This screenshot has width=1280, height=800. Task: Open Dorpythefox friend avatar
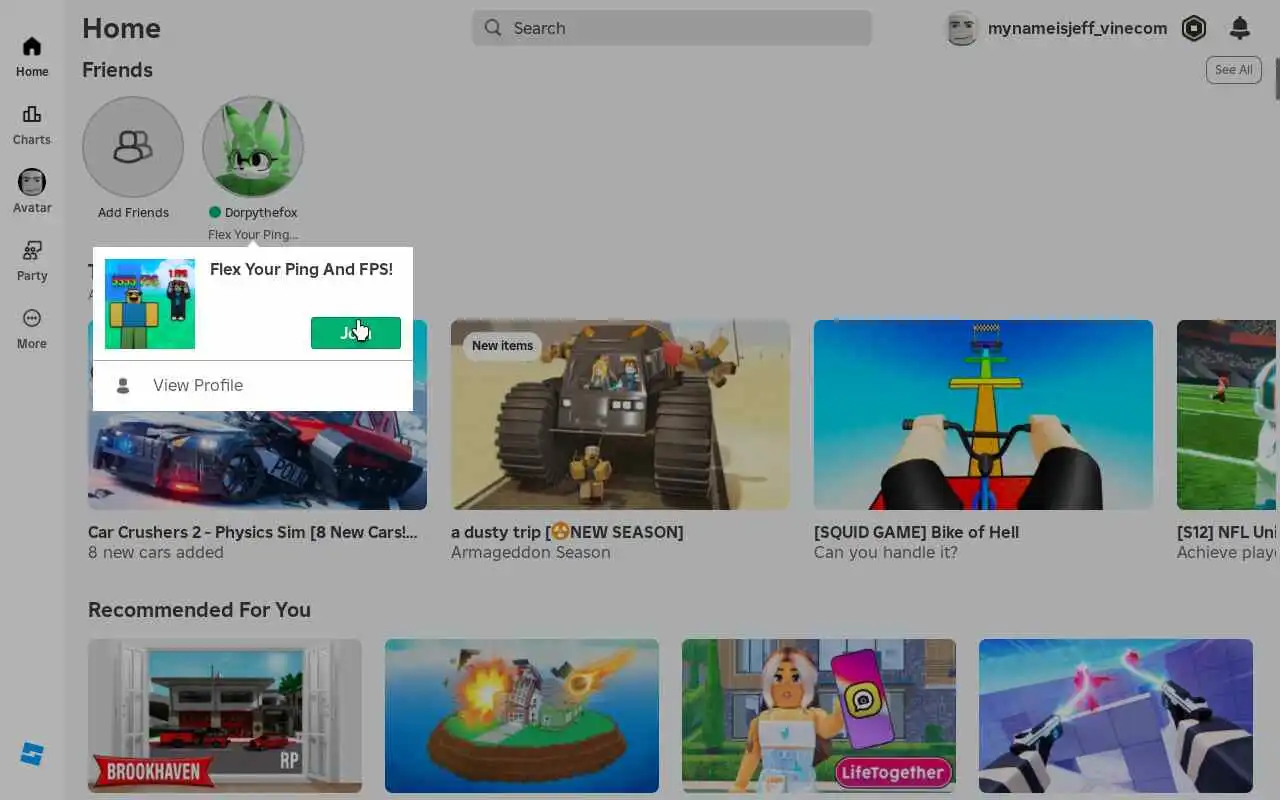[x=253, y=147]
